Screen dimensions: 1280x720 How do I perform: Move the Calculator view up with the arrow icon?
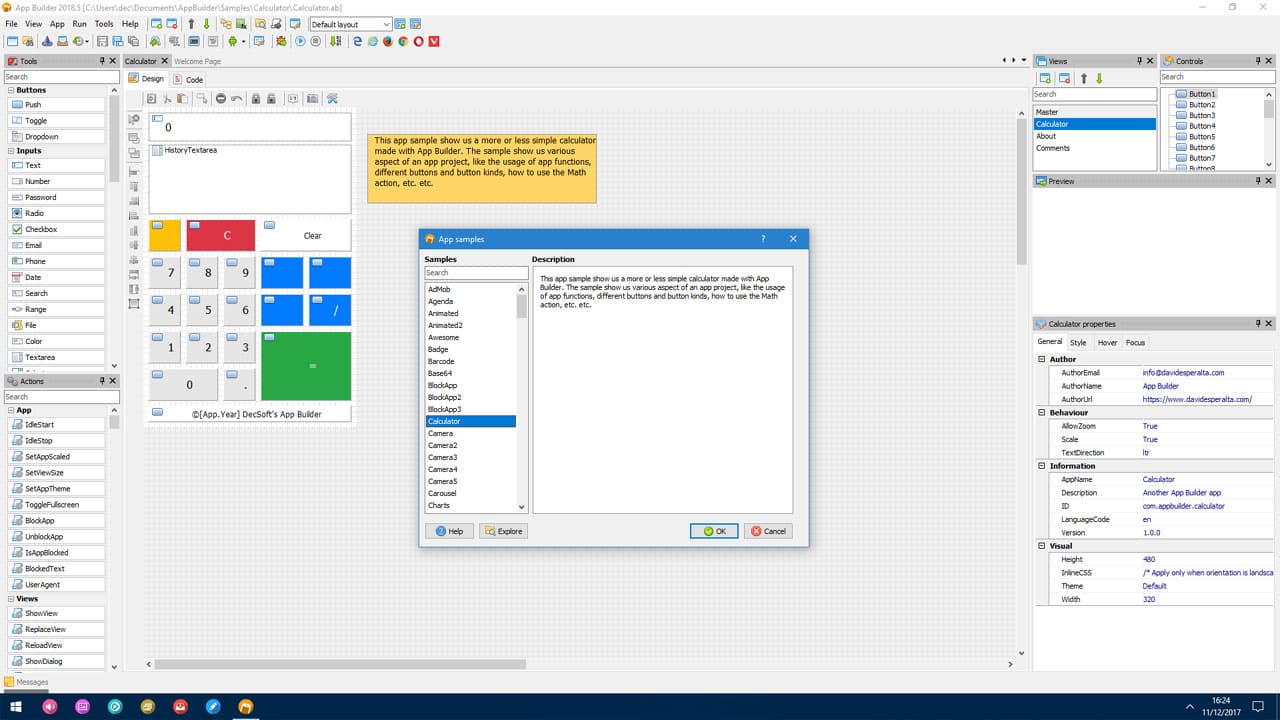coord(1084,78)
